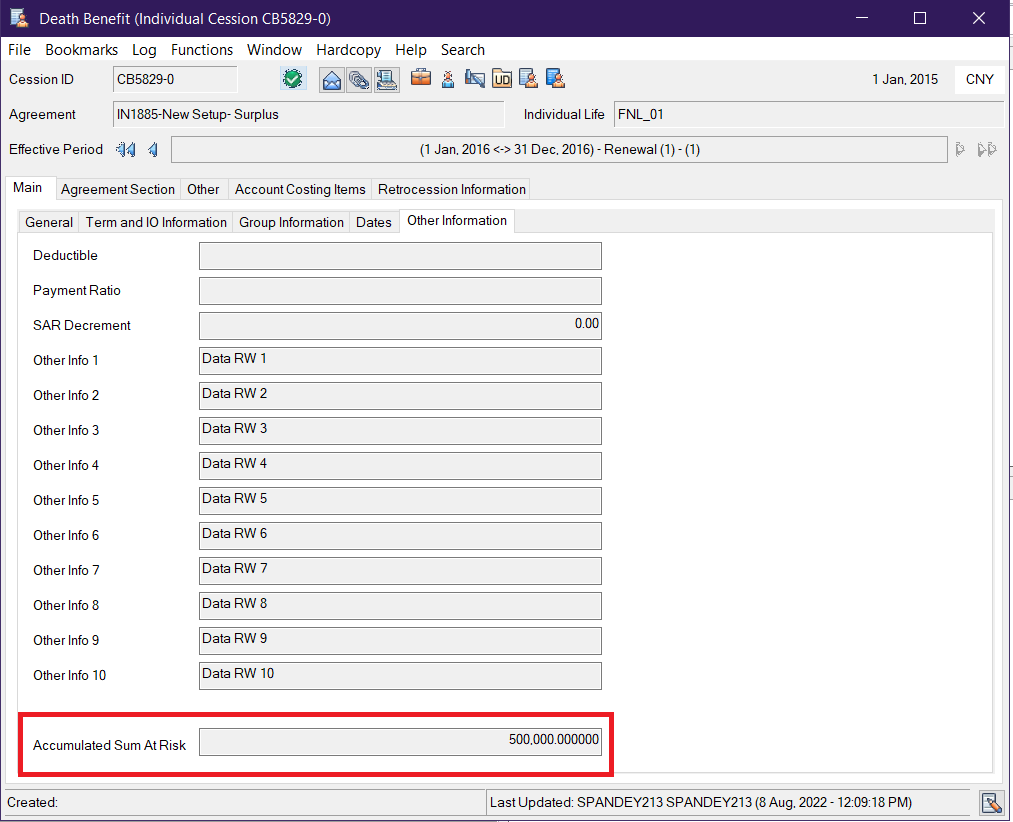Click the Other Info 1 field
Screen dimensions: 1013x822
400,361
